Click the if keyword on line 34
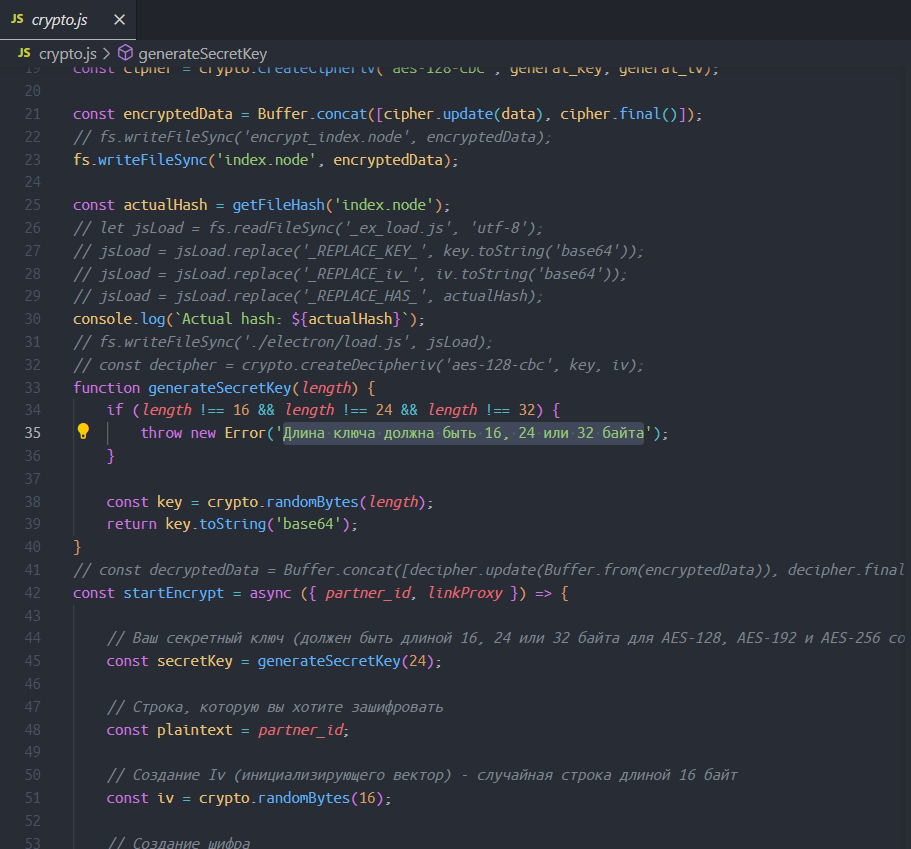Viewport: 911px width, 849px height. coord(115,410)
